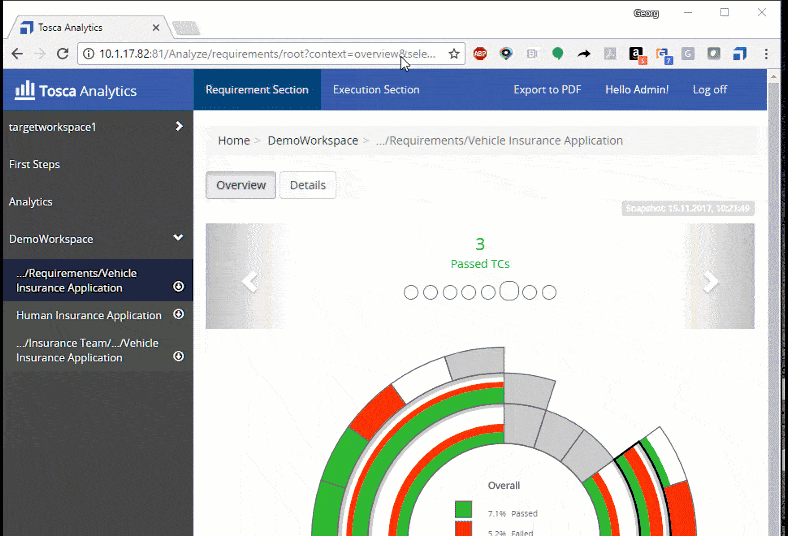Screen dimensions: 788x536
Task: Click the site information icon in address bar
Action: [x=88, y=54]
